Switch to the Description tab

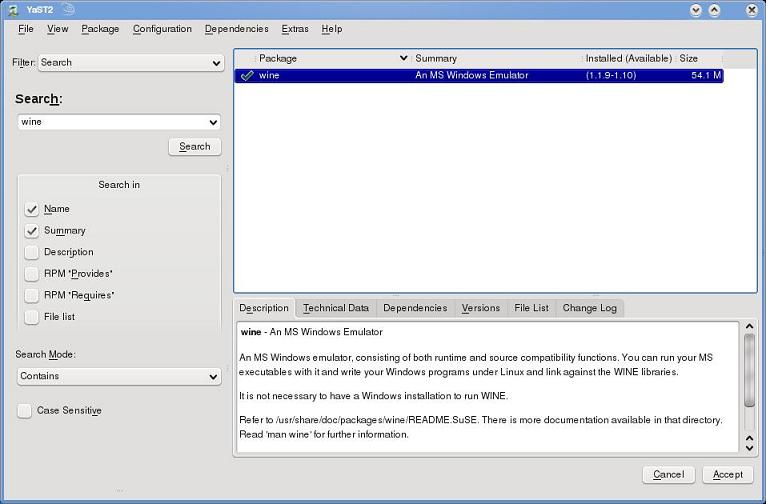pyautogui.click(x=264, y=308)
